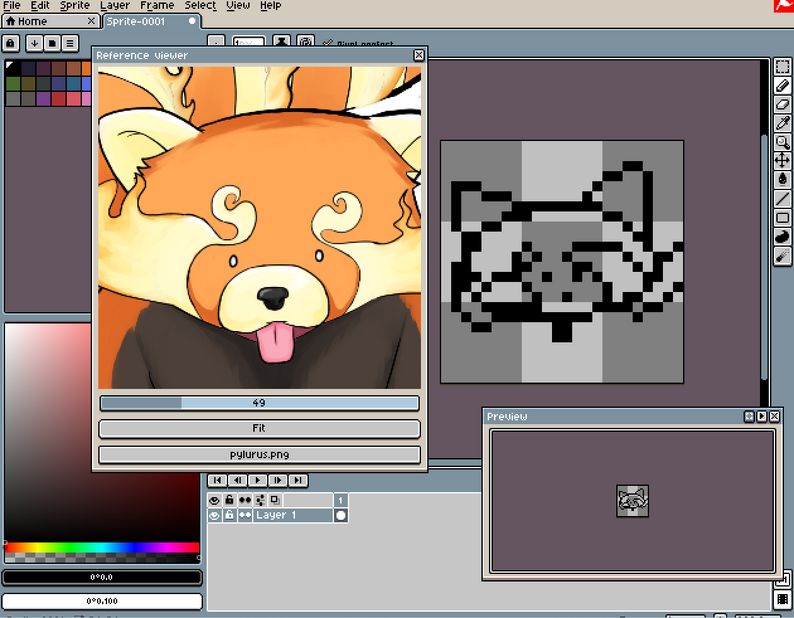Click the ink type button in context bar

pyautogui.click(x=282, y=42)
